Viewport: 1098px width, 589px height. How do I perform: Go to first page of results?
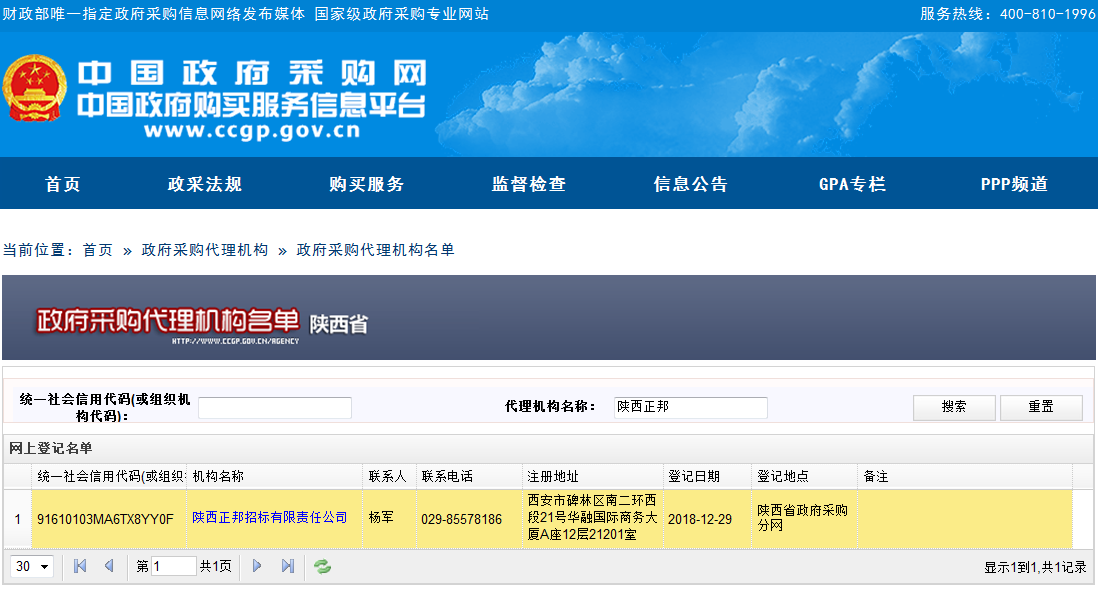click(81, 567)
